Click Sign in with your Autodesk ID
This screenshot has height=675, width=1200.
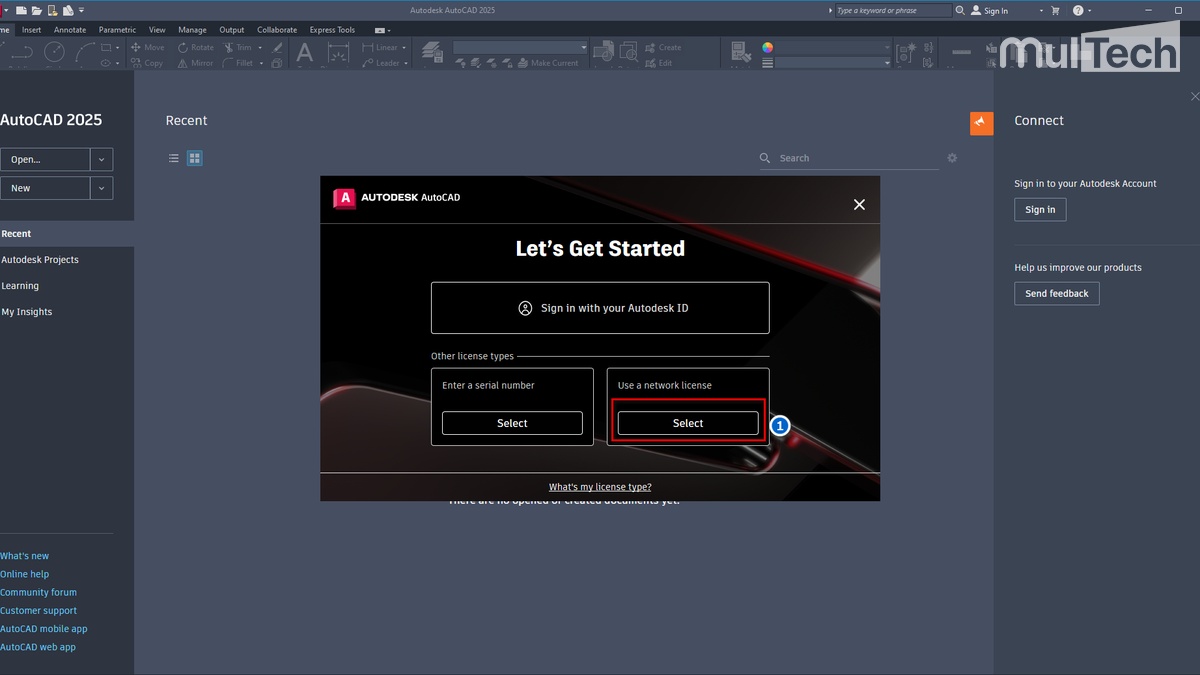(600, 308)
